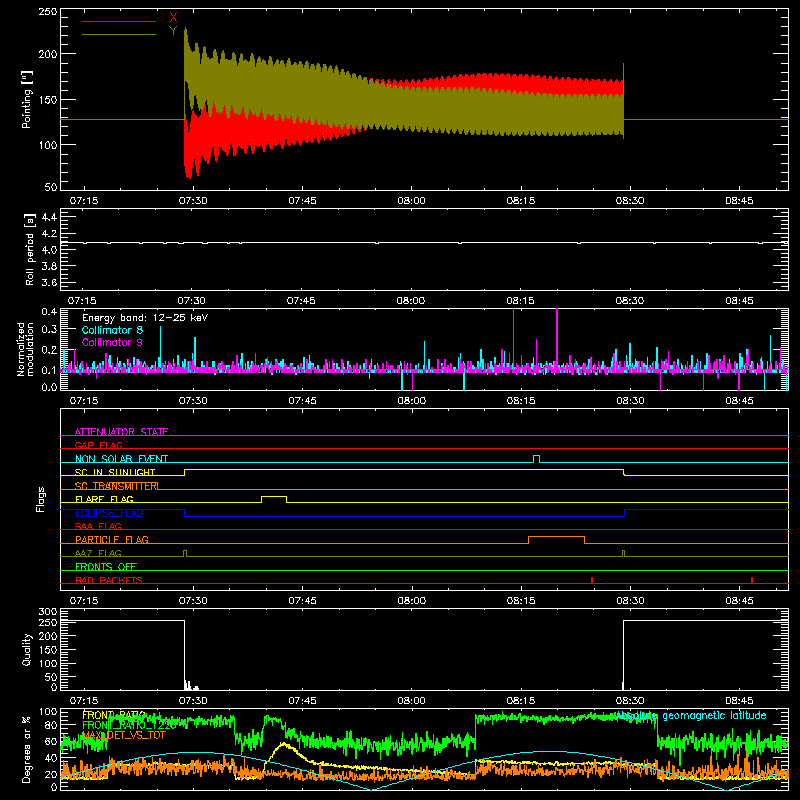Click the FLARE_FLAG label
The height and width of the screenshot is (800, 800).
pyautogui.click(x=104, y=499)
